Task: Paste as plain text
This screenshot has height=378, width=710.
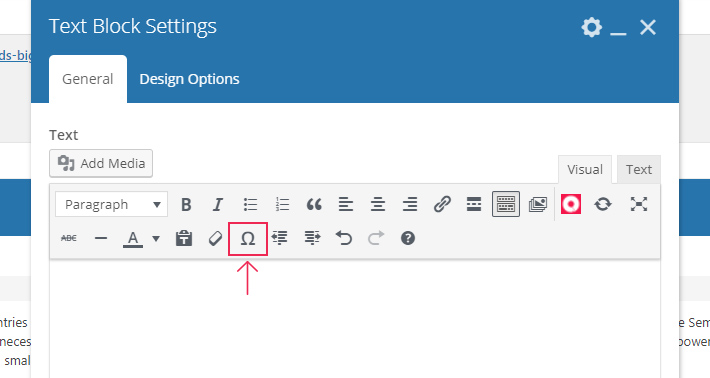Action: [183, 238]
